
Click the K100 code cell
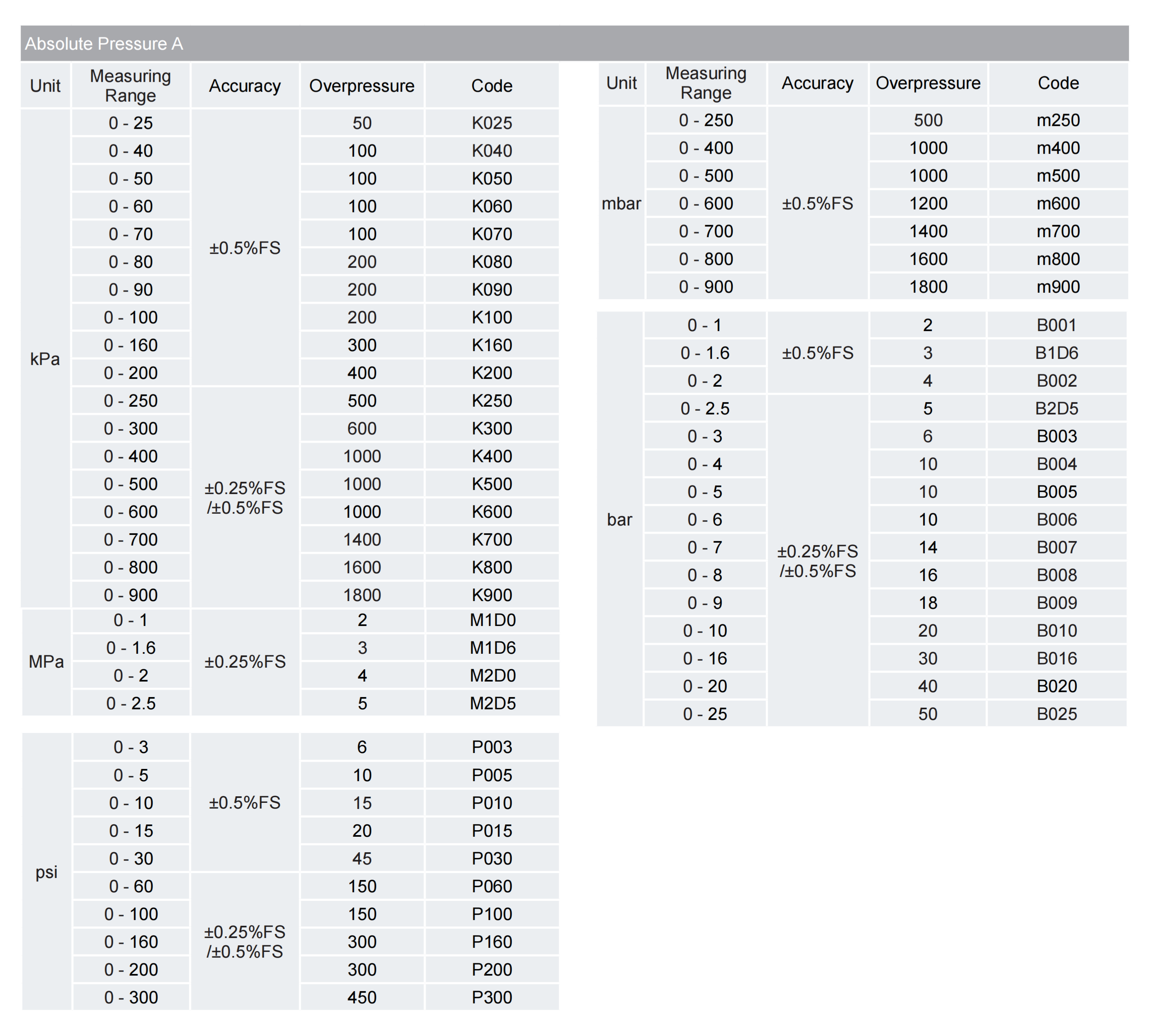[x=491, y=317]
